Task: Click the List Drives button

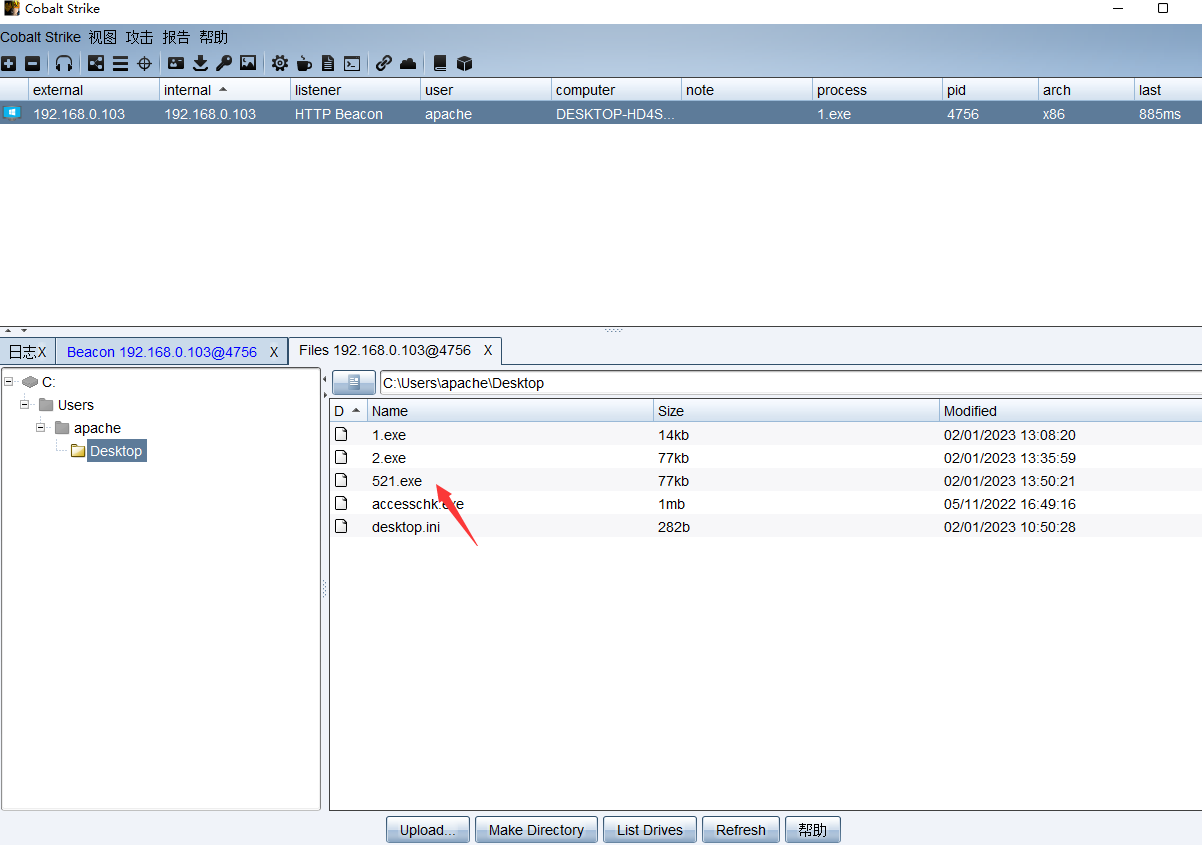Action: [x=650, y=830]
